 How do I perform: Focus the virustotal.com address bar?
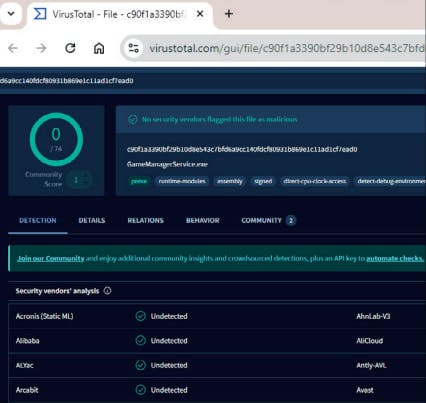pos(286,48)
